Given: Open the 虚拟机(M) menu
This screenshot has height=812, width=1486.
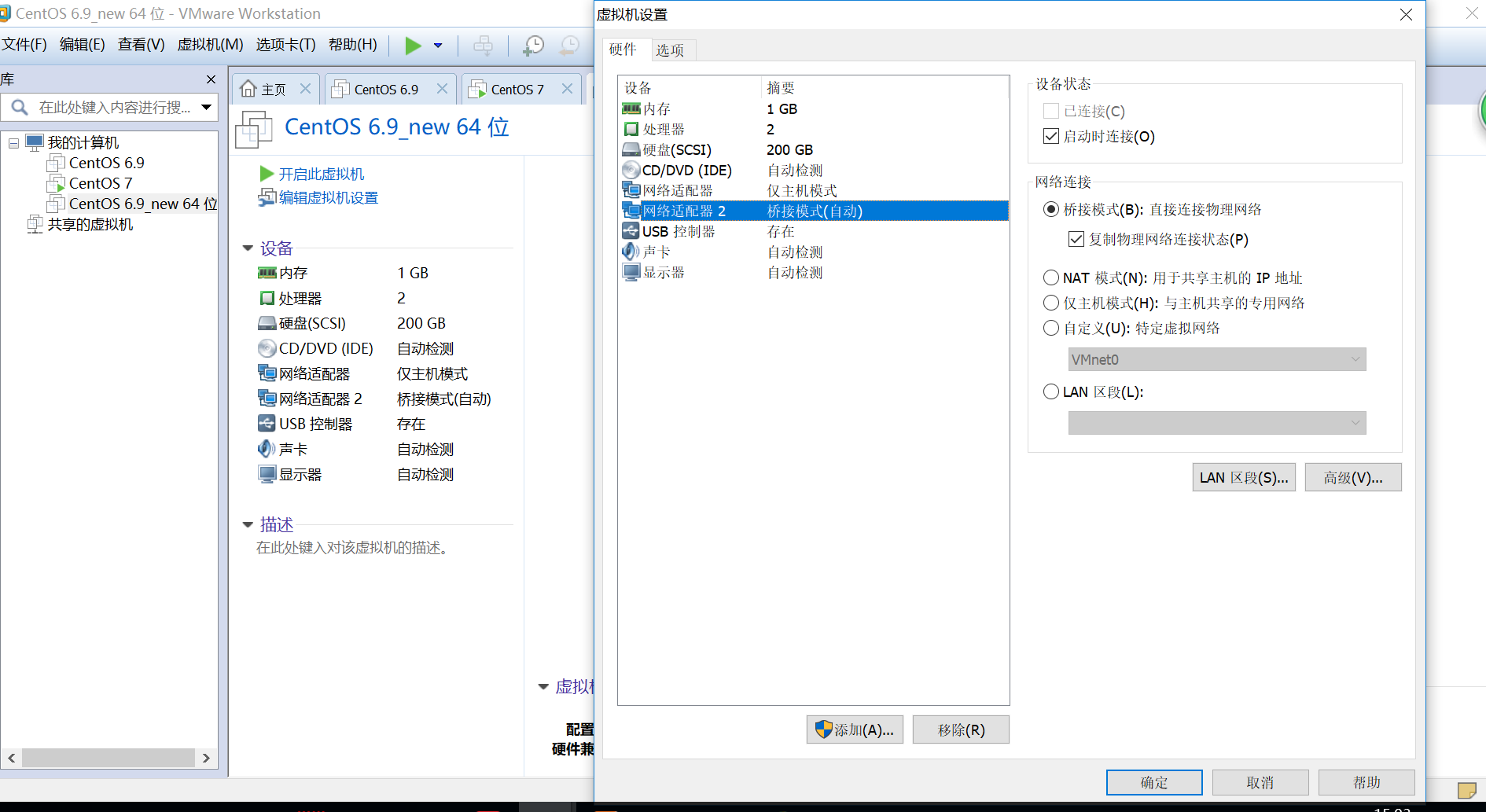Looking at the screenshot, I should coord(210,45).
